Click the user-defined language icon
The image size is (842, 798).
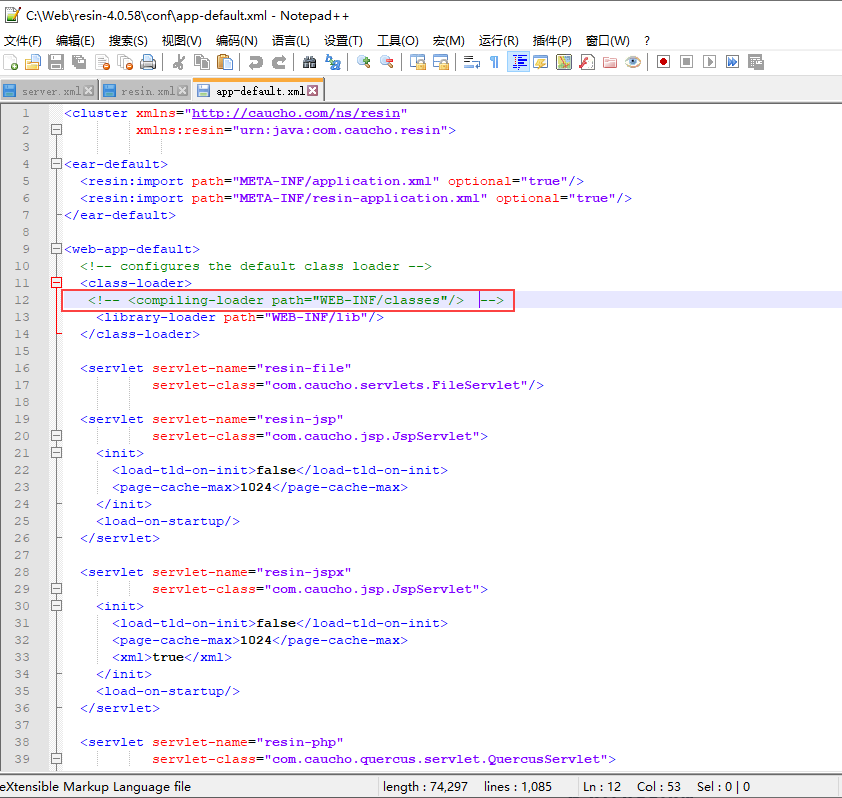pos(541,62)
